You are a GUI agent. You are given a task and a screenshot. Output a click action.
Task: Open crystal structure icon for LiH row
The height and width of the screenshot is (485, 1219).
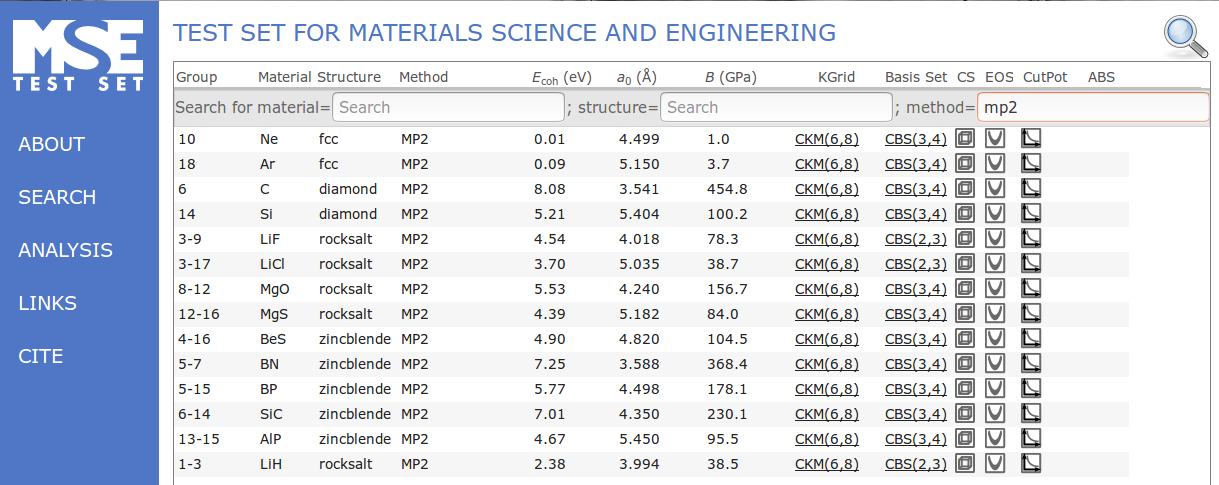tap(965, 464)
